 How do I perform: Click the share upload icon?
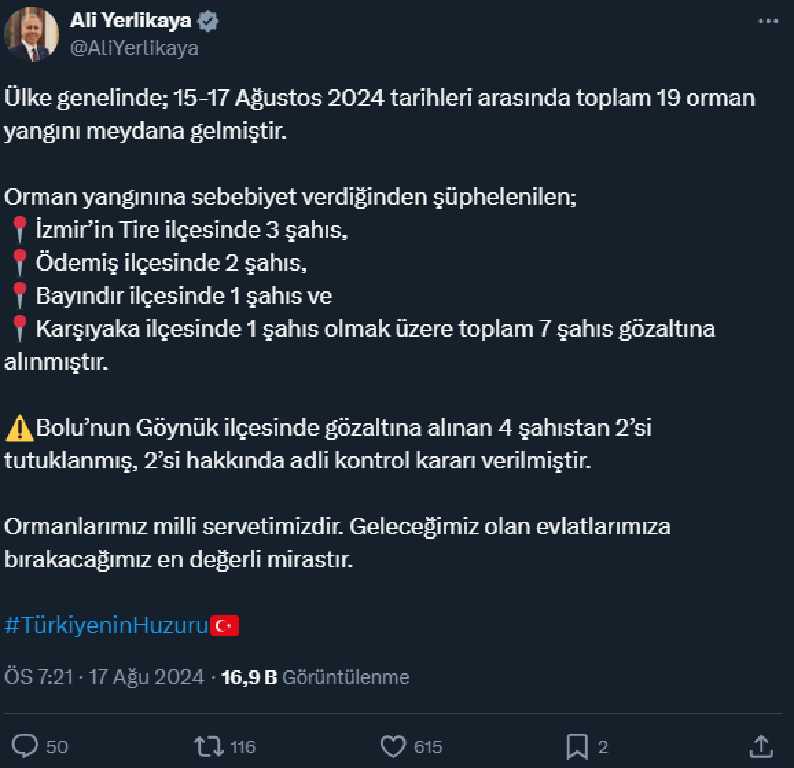(761, 746)
